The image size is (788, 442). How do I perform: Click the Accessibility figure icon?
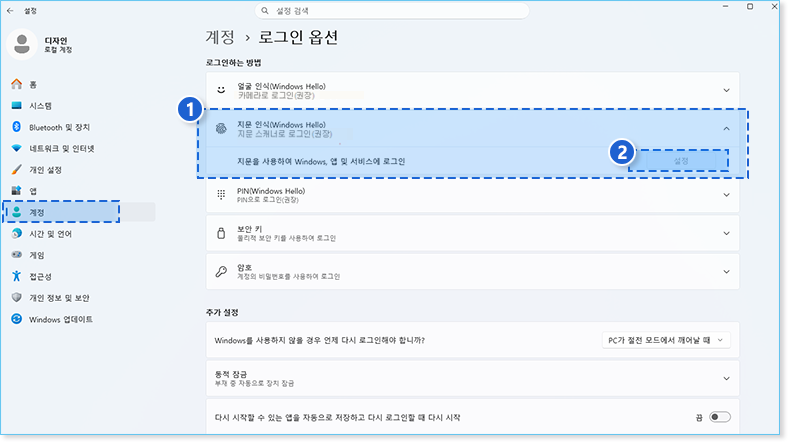(17, 276)
